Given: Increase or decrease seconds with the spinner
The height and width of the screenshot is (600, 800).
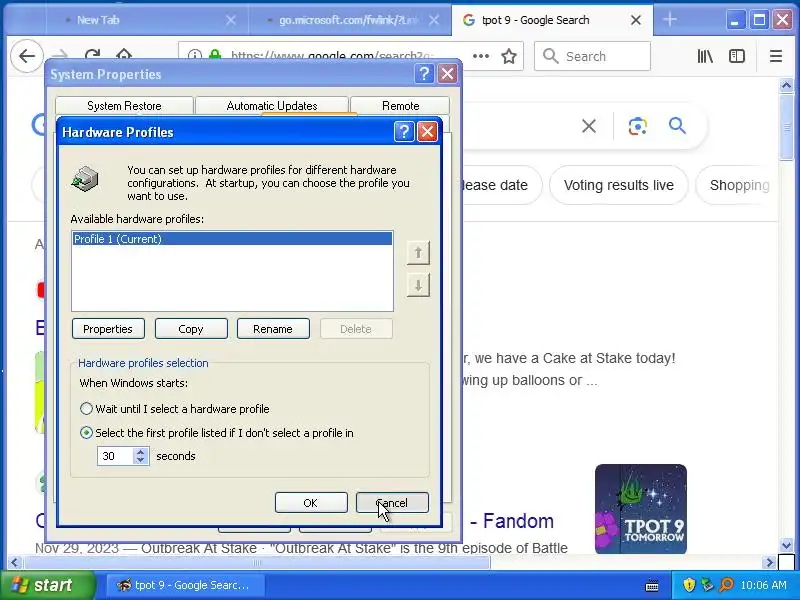Looking at the screenshot, I should (x=141, y=456).
